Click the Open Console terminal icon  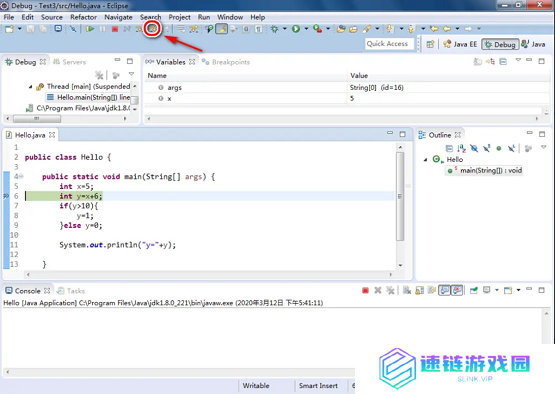[x=58, y=29]
